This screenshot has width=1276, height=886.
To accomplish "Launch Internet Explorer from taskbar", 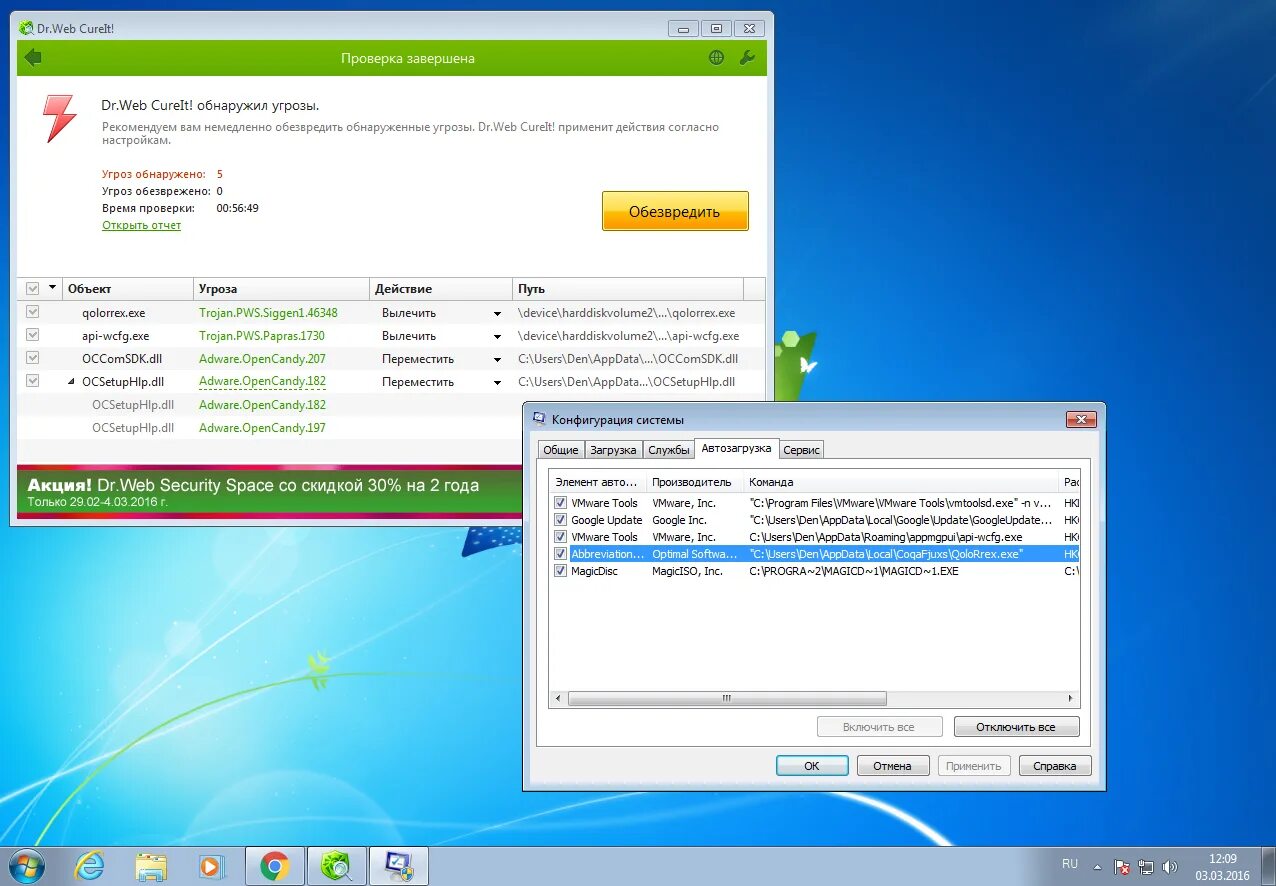I will coord(90,866).
